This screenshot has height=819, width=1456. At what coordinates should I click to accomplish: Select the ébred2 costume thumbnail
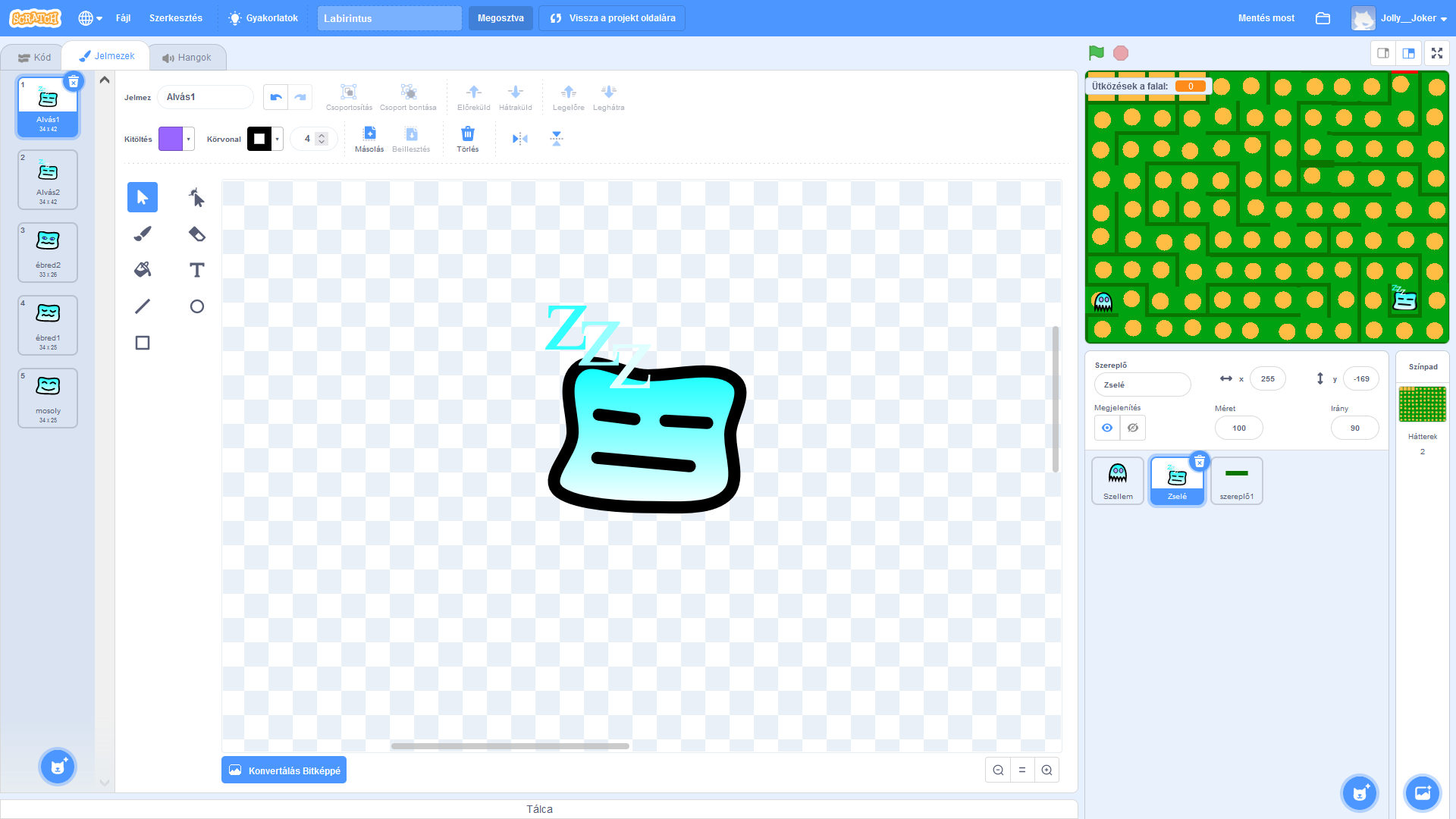tap(48, 253)
